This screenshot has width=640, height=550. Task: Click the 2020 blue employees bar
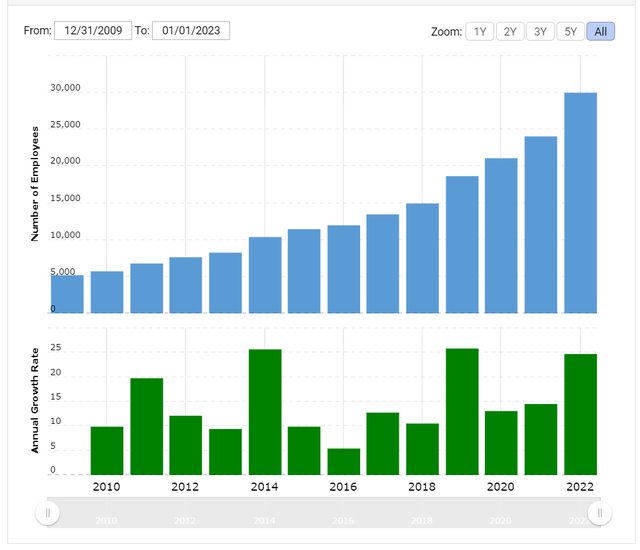tap(501, 236)
